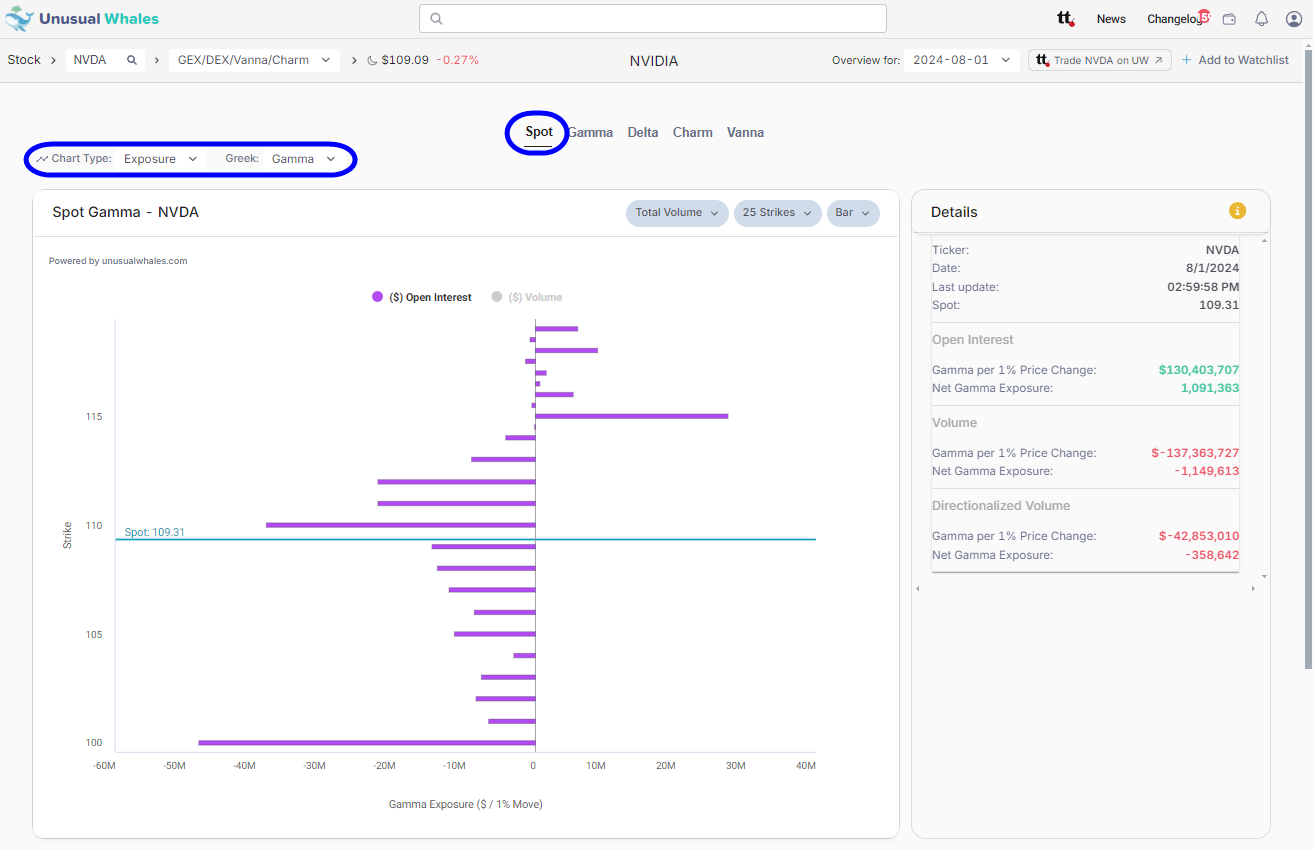The width and height of the screenshot is (1313, 850).
Task: Click the Unusual Whales whale logo
Action: pyautogui.click(x=20, y=18)
